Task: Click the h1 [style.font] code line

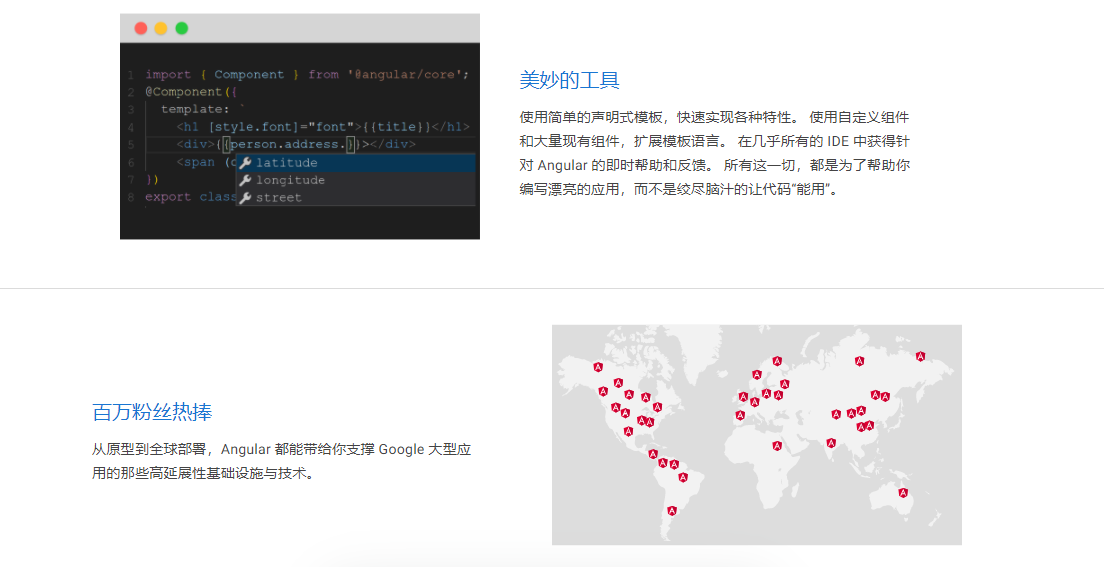Action: point(323,127)
